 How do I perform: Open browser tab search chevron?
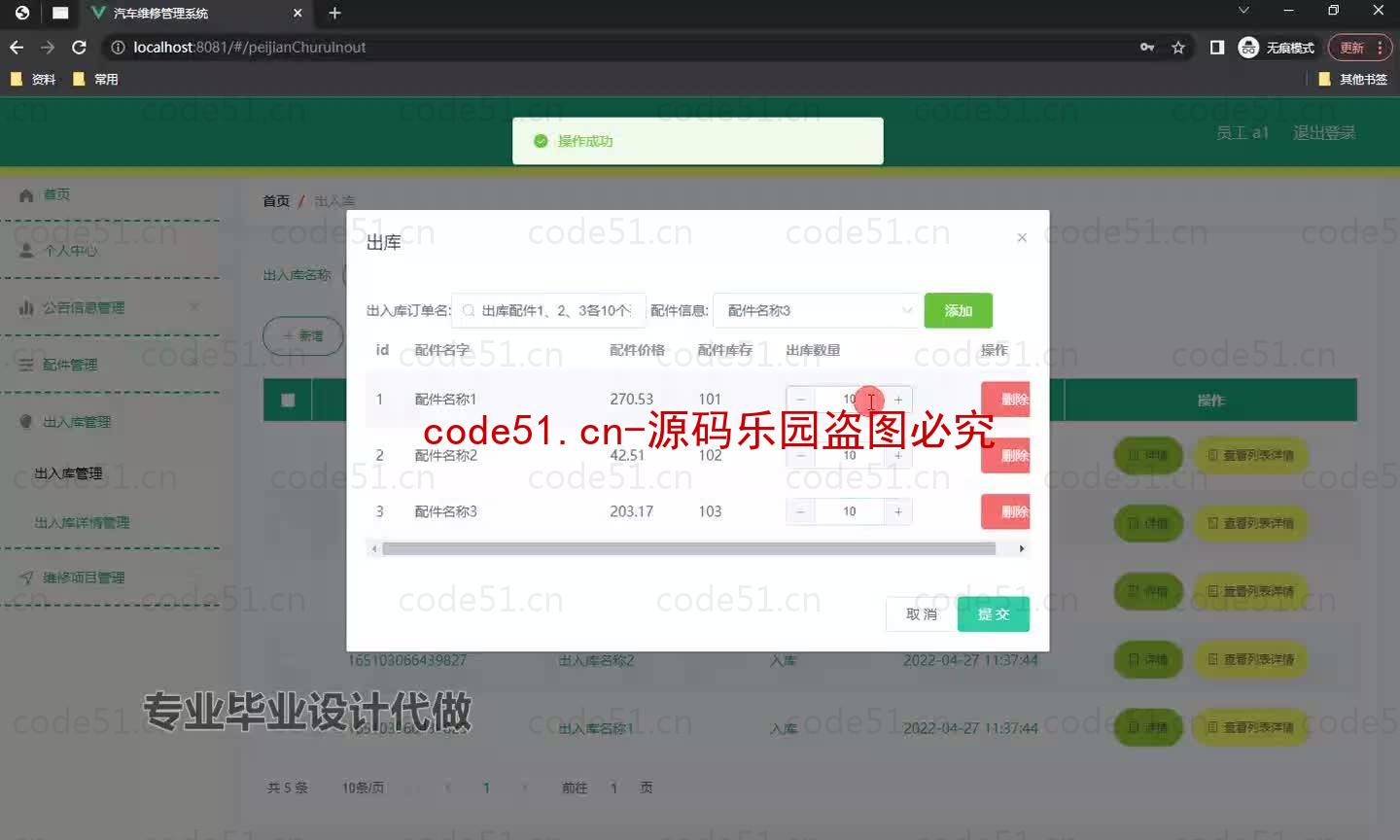click(x=1243, y=11)
